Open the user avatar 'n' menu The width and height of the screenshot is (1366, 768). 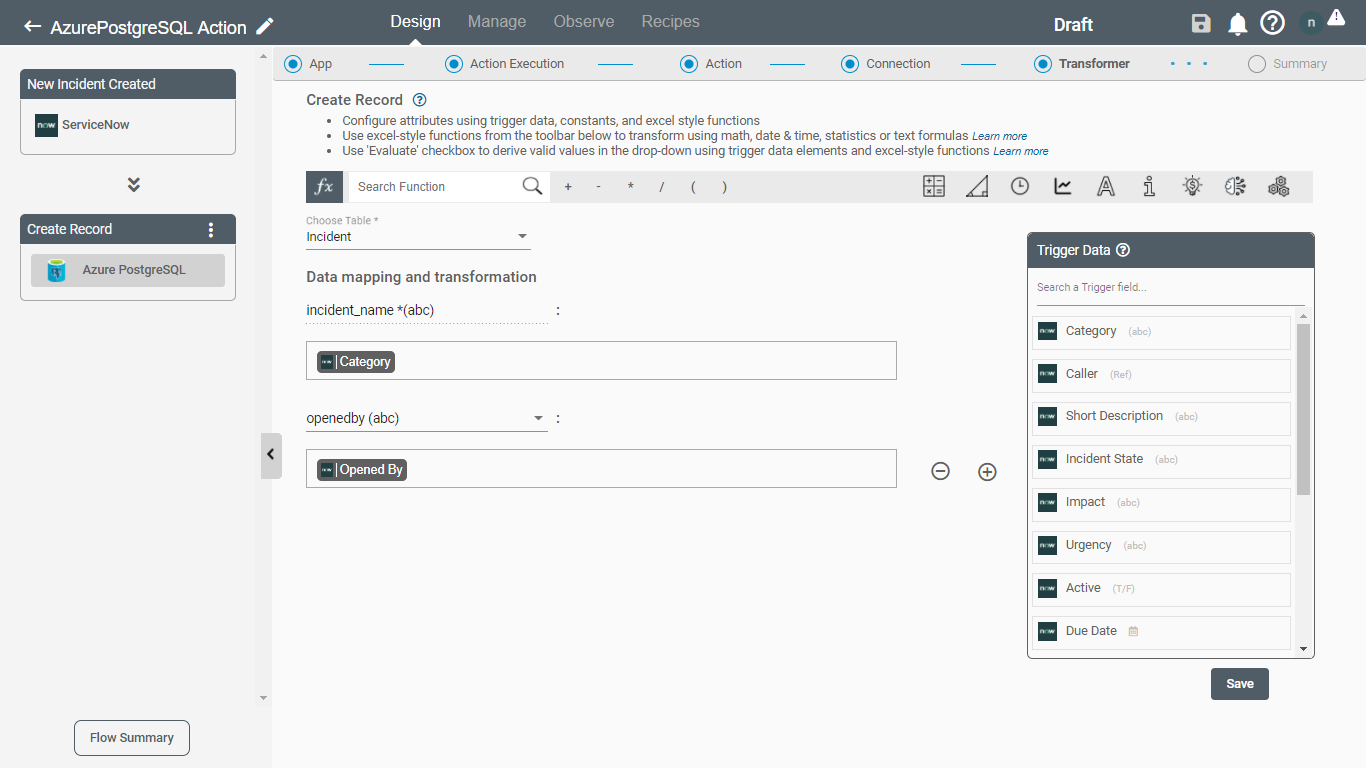pos(1311,22)
